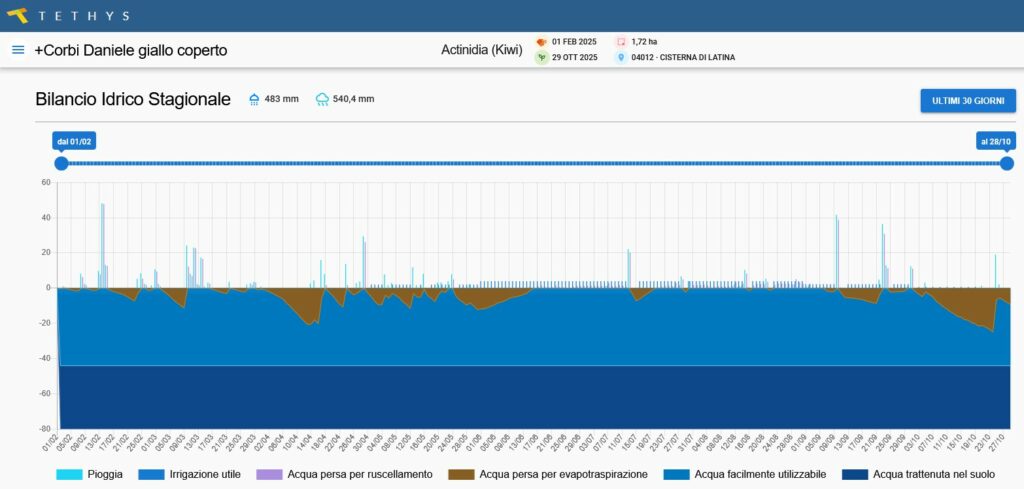Hide Acqua persa per evapotraspirazione series
Image resolution: width=1024 pixels, height=489 pixels.
point(548,474)
